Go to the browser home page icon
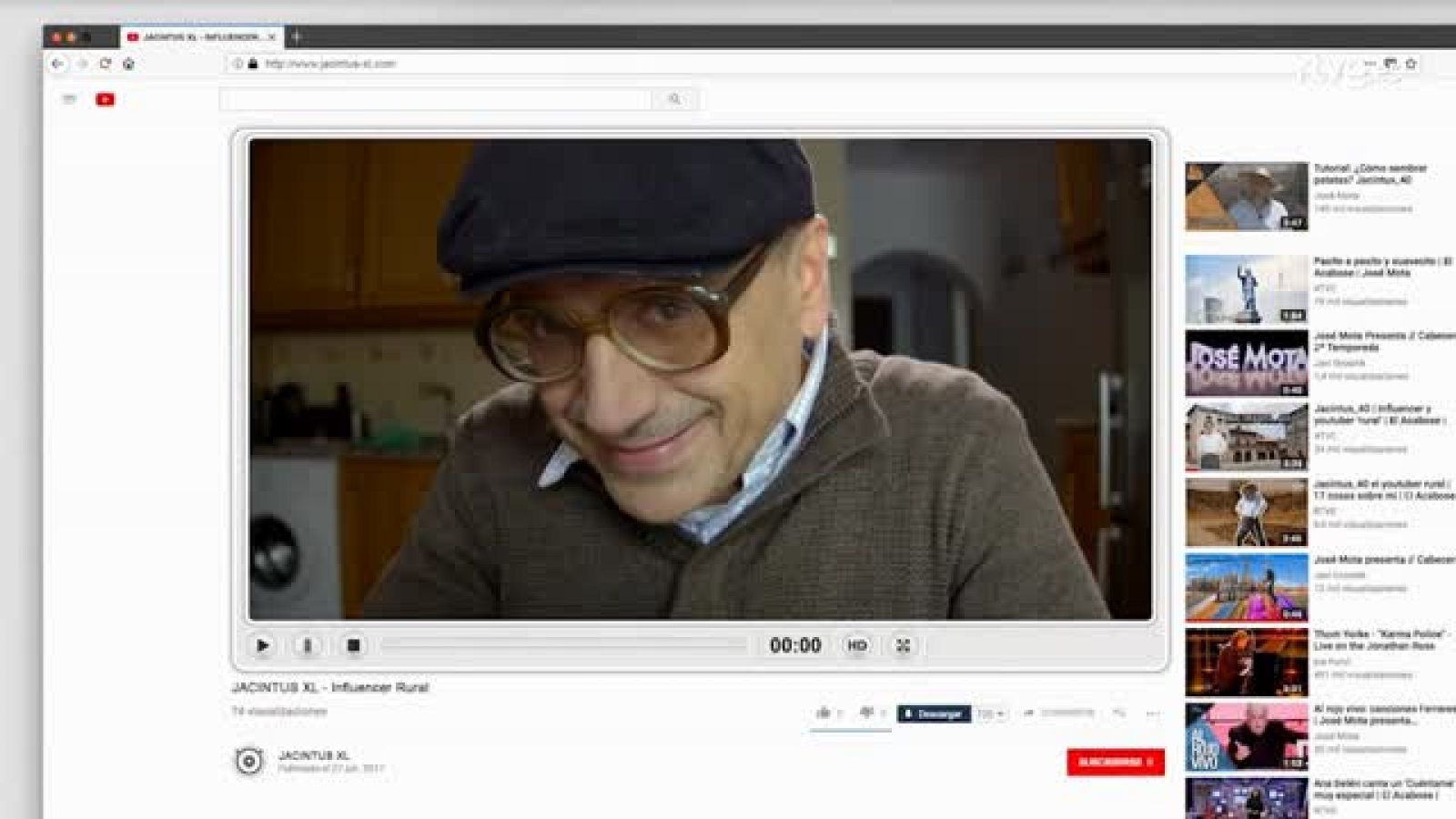1456x819 pixels. pyautogui.click(x=128, y=64)
